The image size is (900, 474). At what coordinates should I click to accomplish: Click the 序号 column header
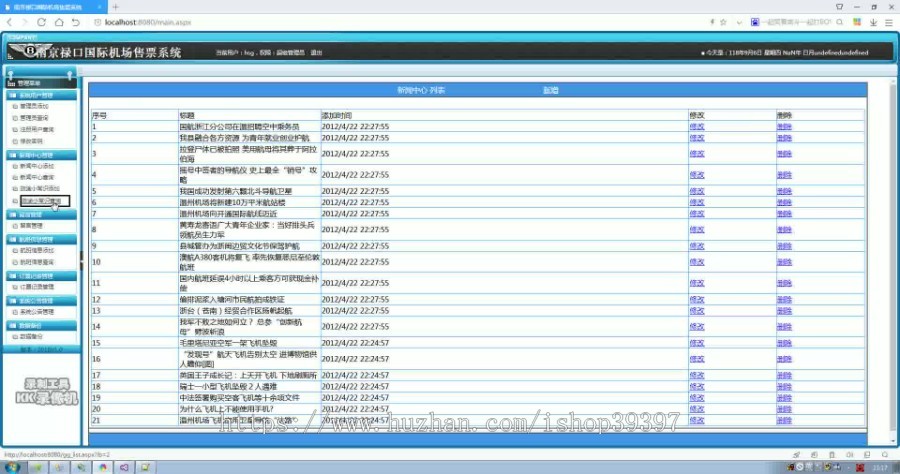(99, 115)
